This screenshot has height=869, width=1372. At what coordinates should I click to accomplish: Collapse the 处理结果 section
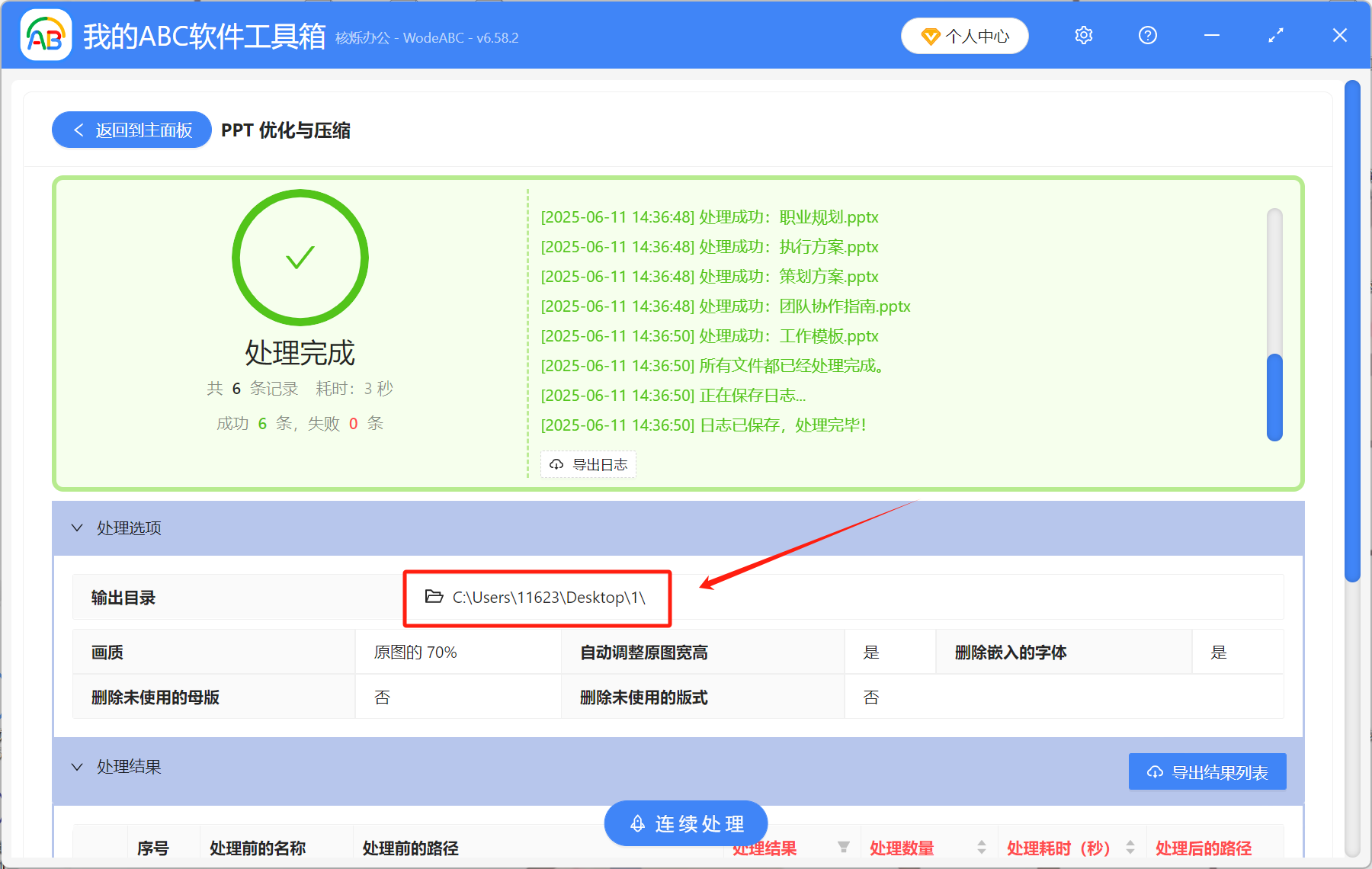pyautogui.click(x=75, y=767)
